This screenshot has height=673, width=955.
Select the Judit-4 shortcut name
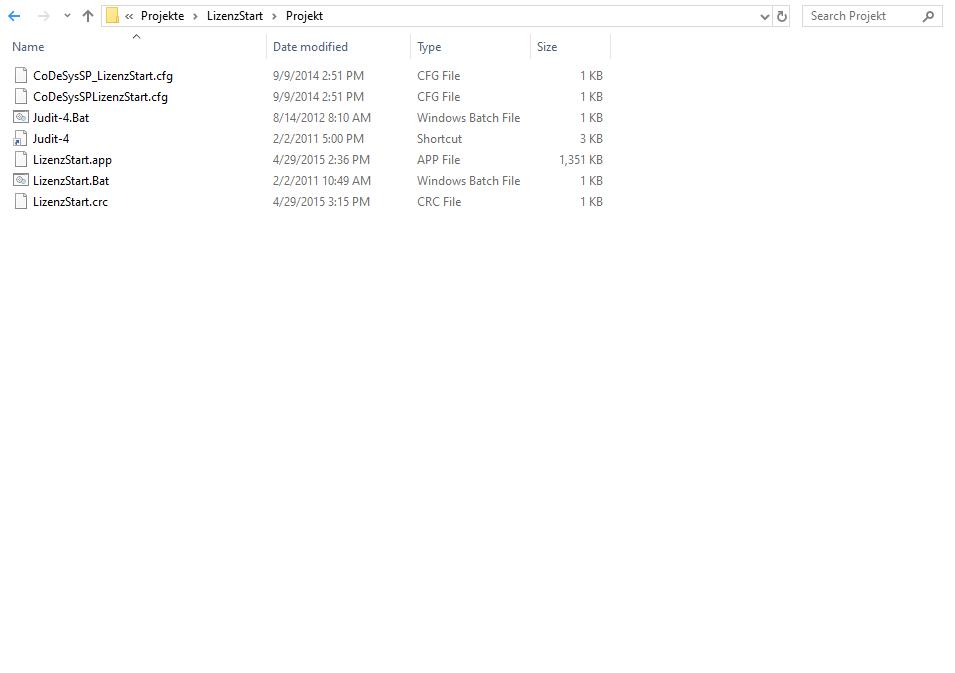point(51,139)
